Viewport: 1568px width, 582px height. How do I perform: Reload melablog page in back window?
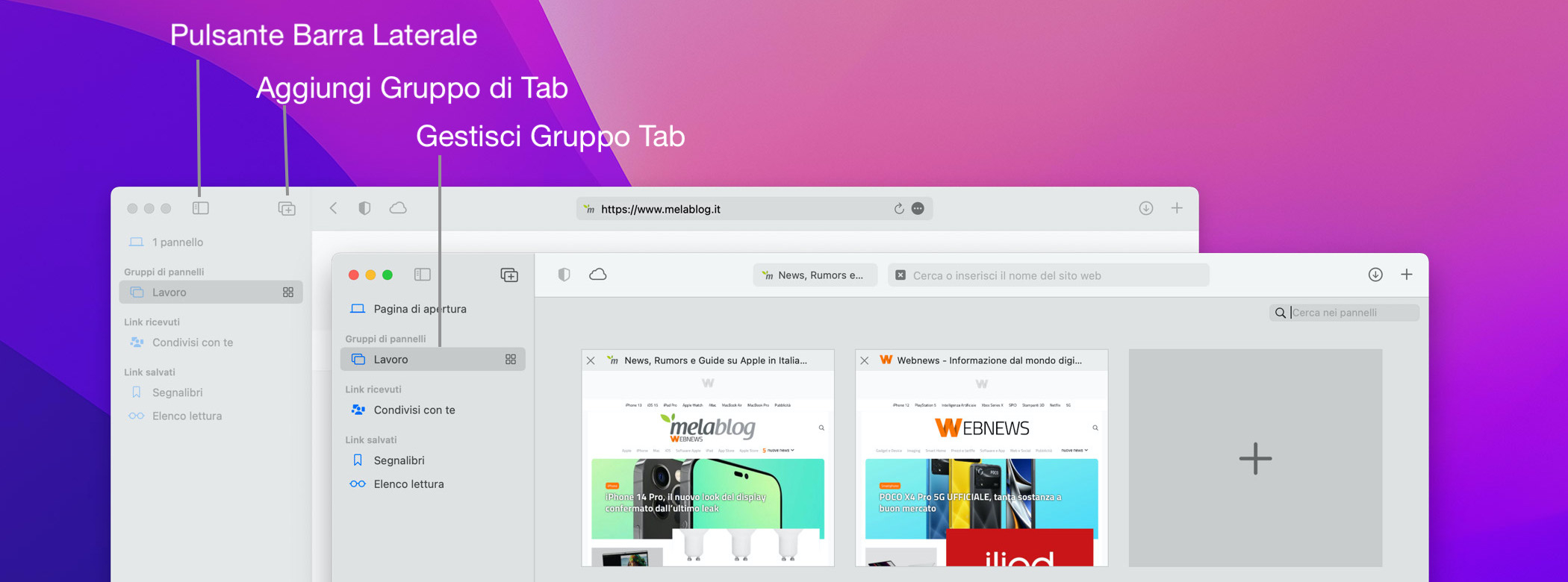coord(899,209)
